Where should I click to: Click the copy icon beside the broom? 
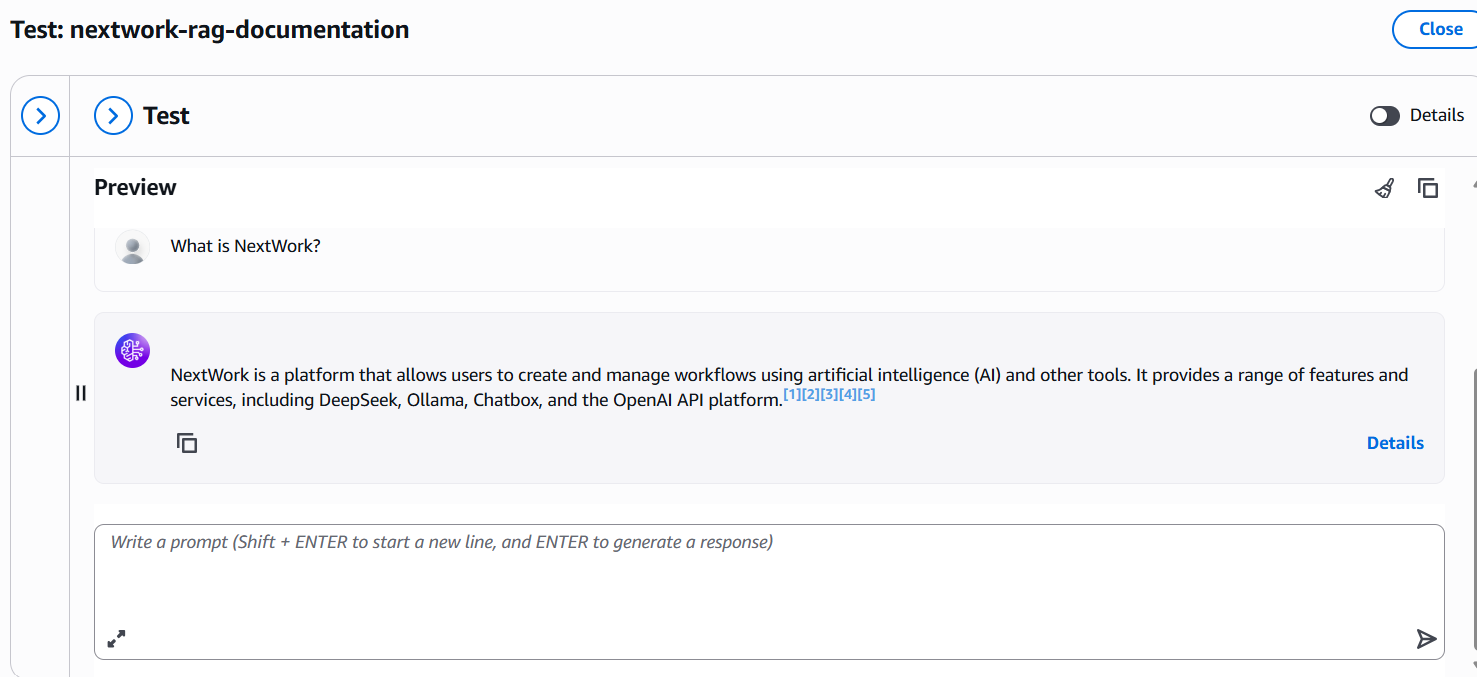click(1428, 188)
